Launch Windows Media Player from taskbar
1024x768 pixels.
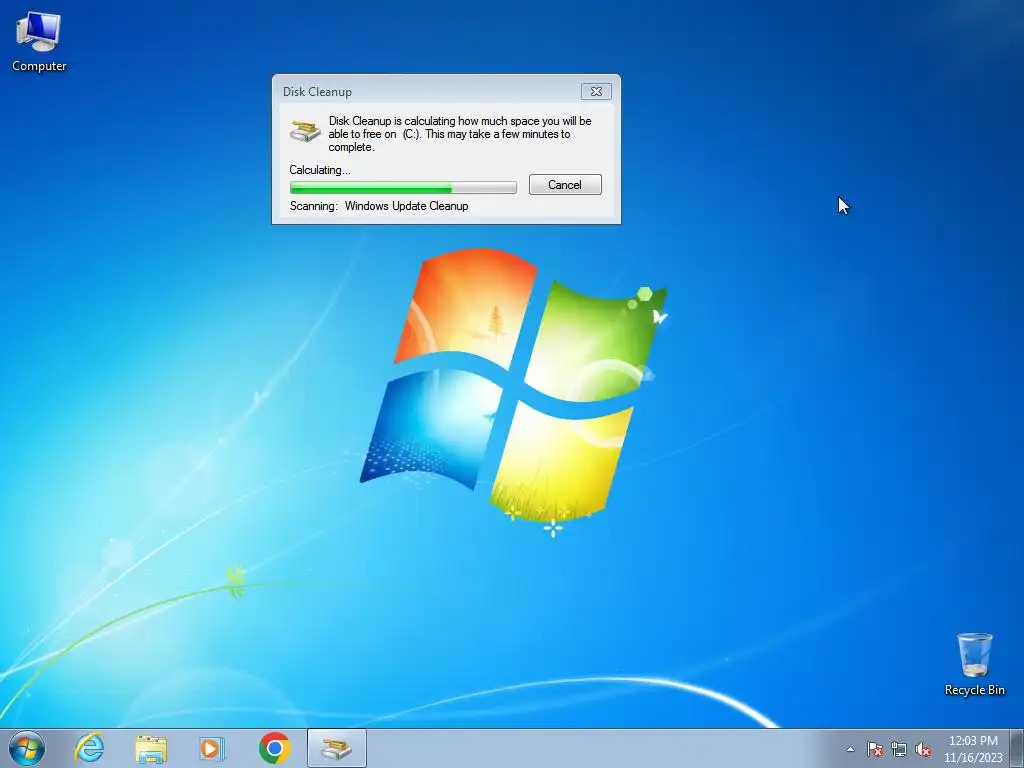[212, 748]
